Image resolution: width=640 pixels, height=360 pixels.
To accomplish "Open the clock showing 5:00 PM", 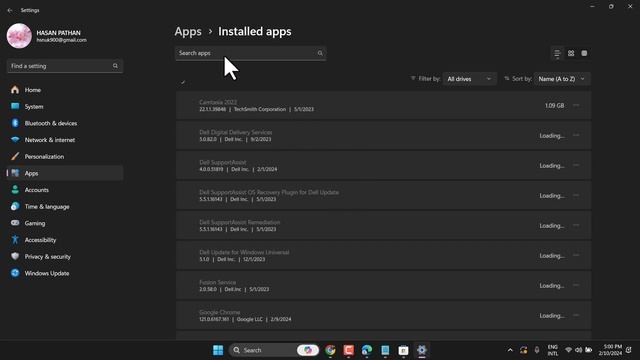I will pyautogui.click(x=610, y=350).
